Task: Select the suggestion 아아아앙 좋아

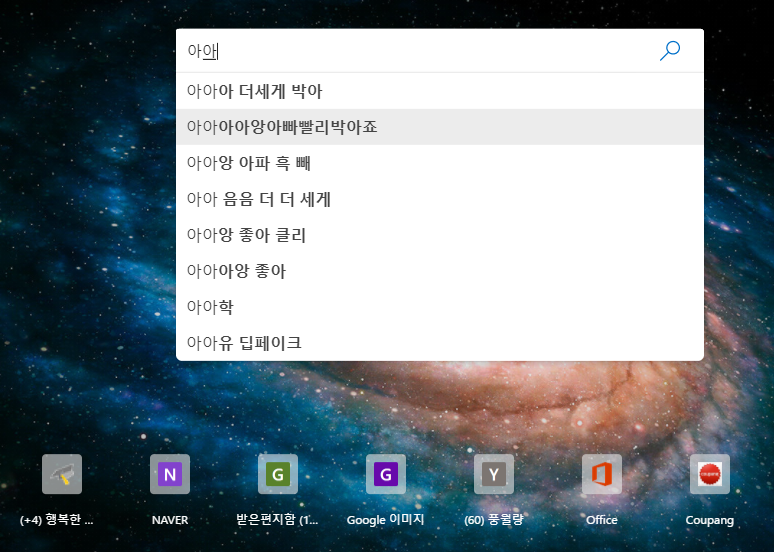Action: point(440,271)
